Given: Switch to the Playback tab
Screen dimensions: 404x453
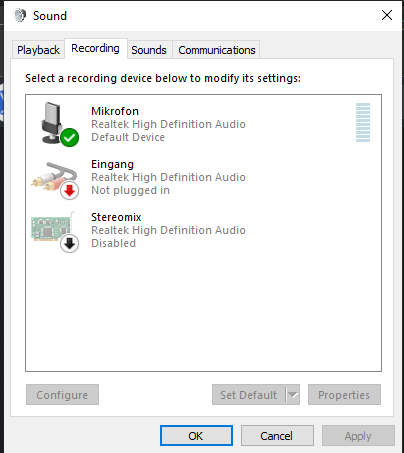Looking at the screenshot, I should pos(38,50).
